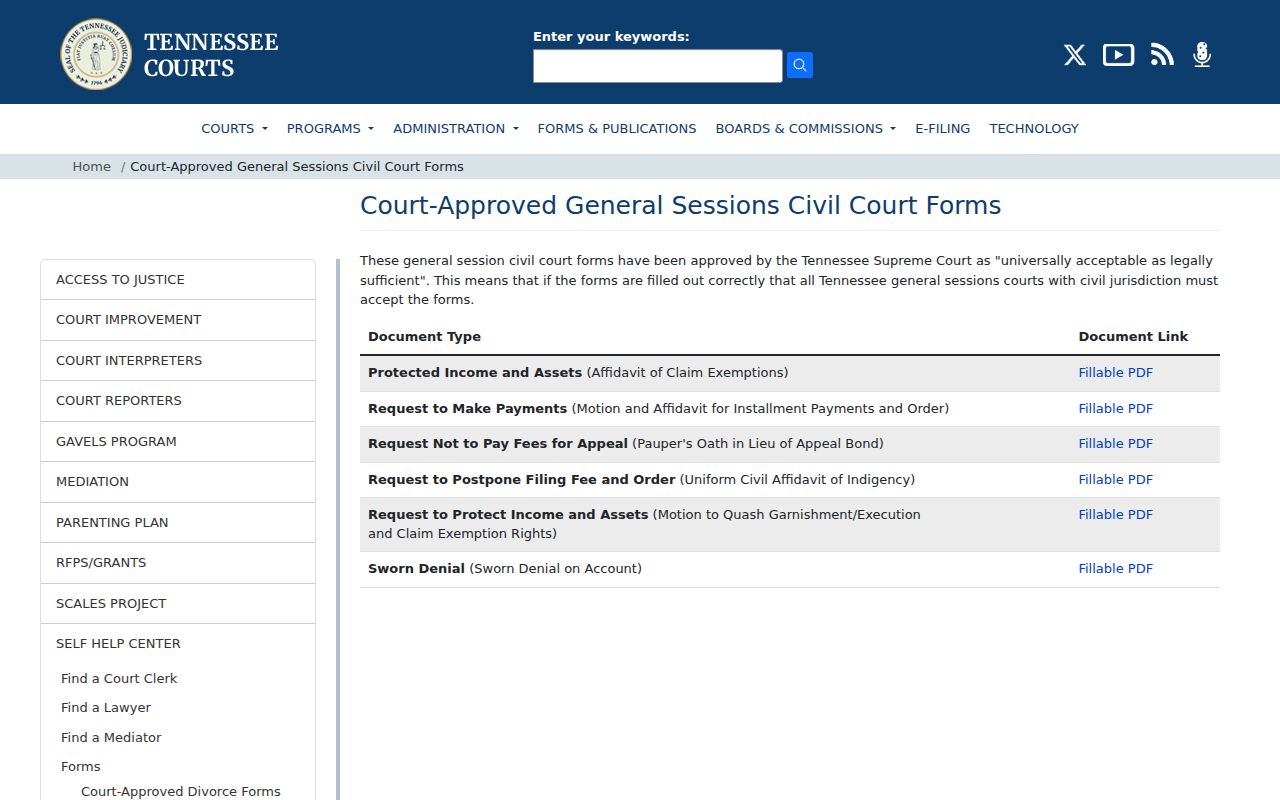Open Fillable PDF for Request to Make Payments
Viewport: 1280px width, 800px height.
(x=1115, y=409)
